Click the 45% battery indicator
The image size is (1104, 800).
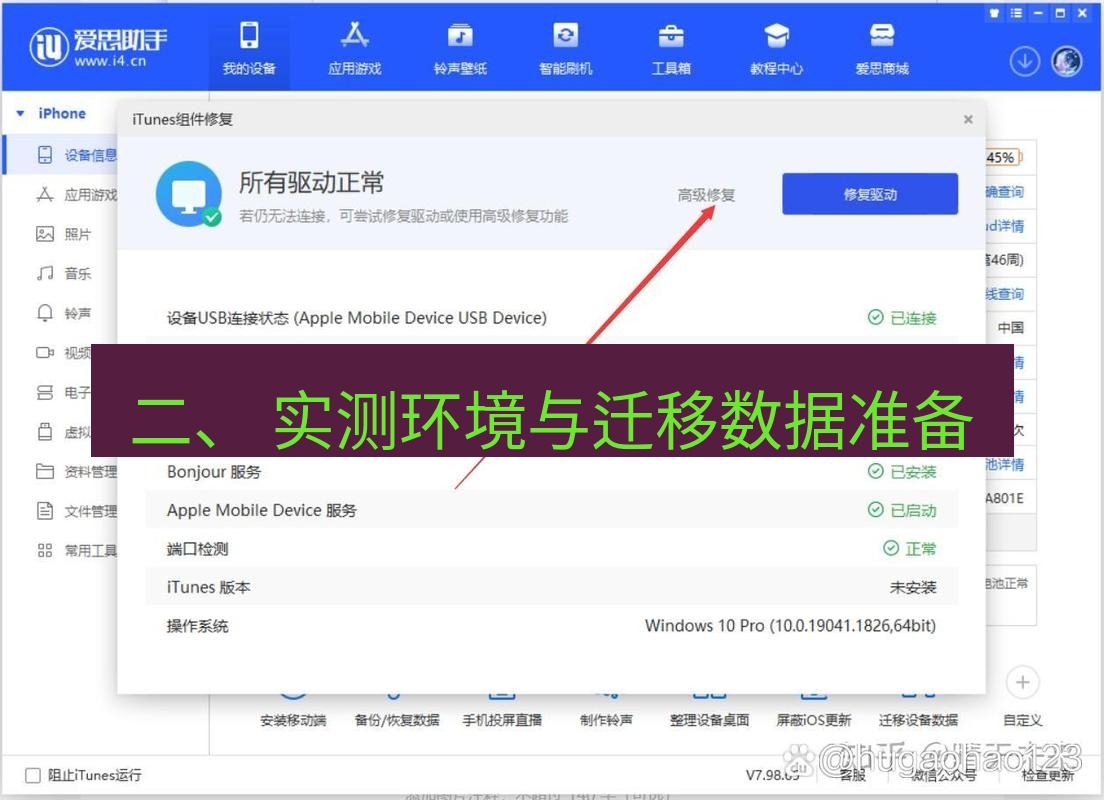pyautogui.click(x=1003, y=158)
